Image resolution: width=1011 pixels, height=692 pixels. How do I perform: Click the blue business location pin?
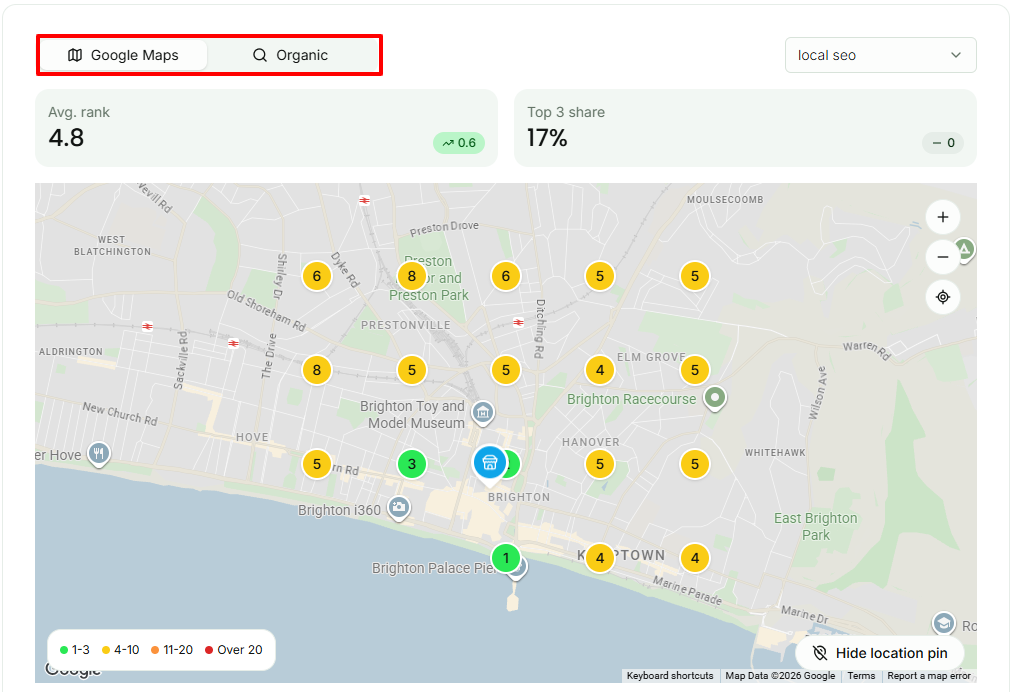(x=489, y=466)
